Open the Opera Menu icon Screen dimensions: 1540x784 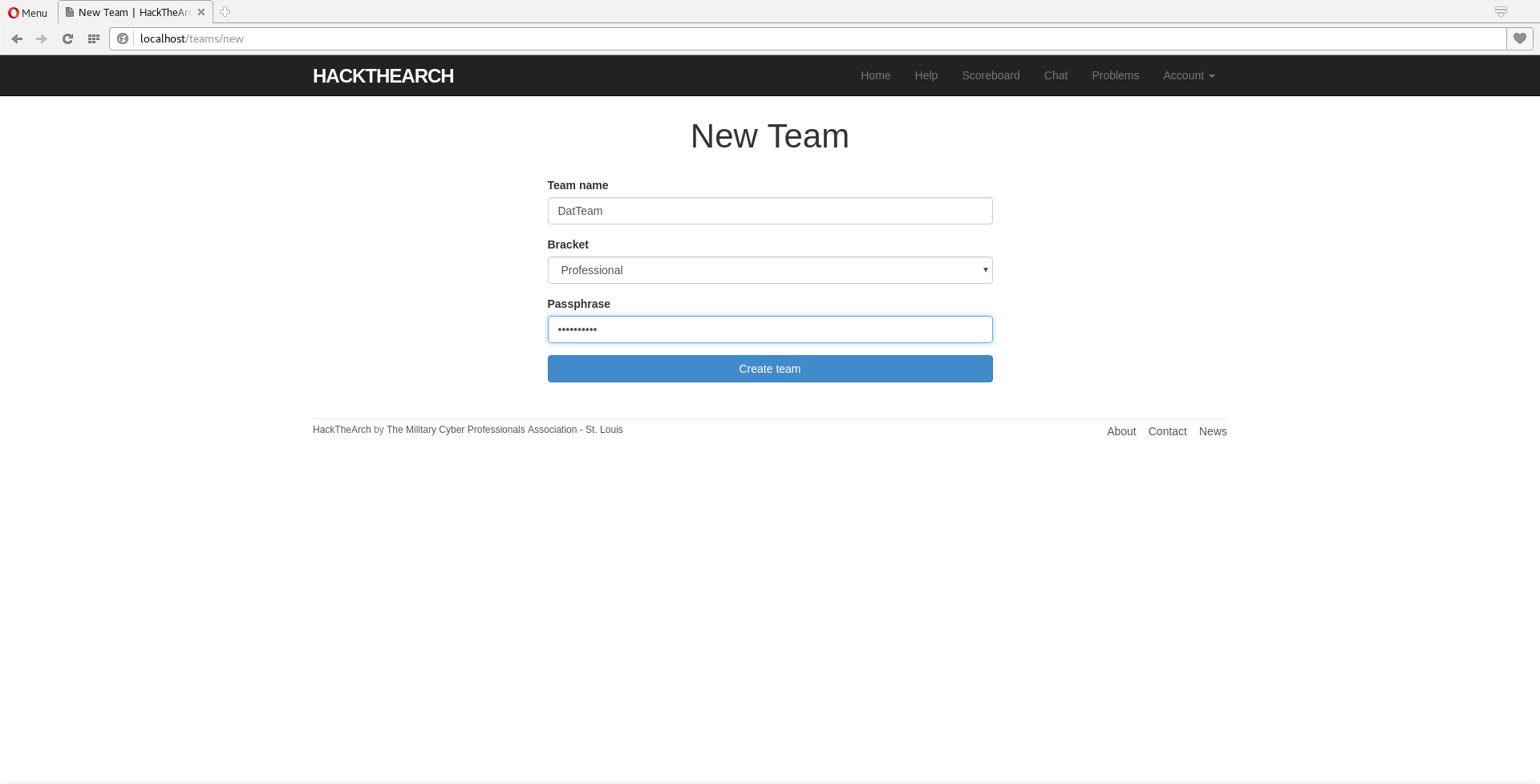click(x=27, y=13)
